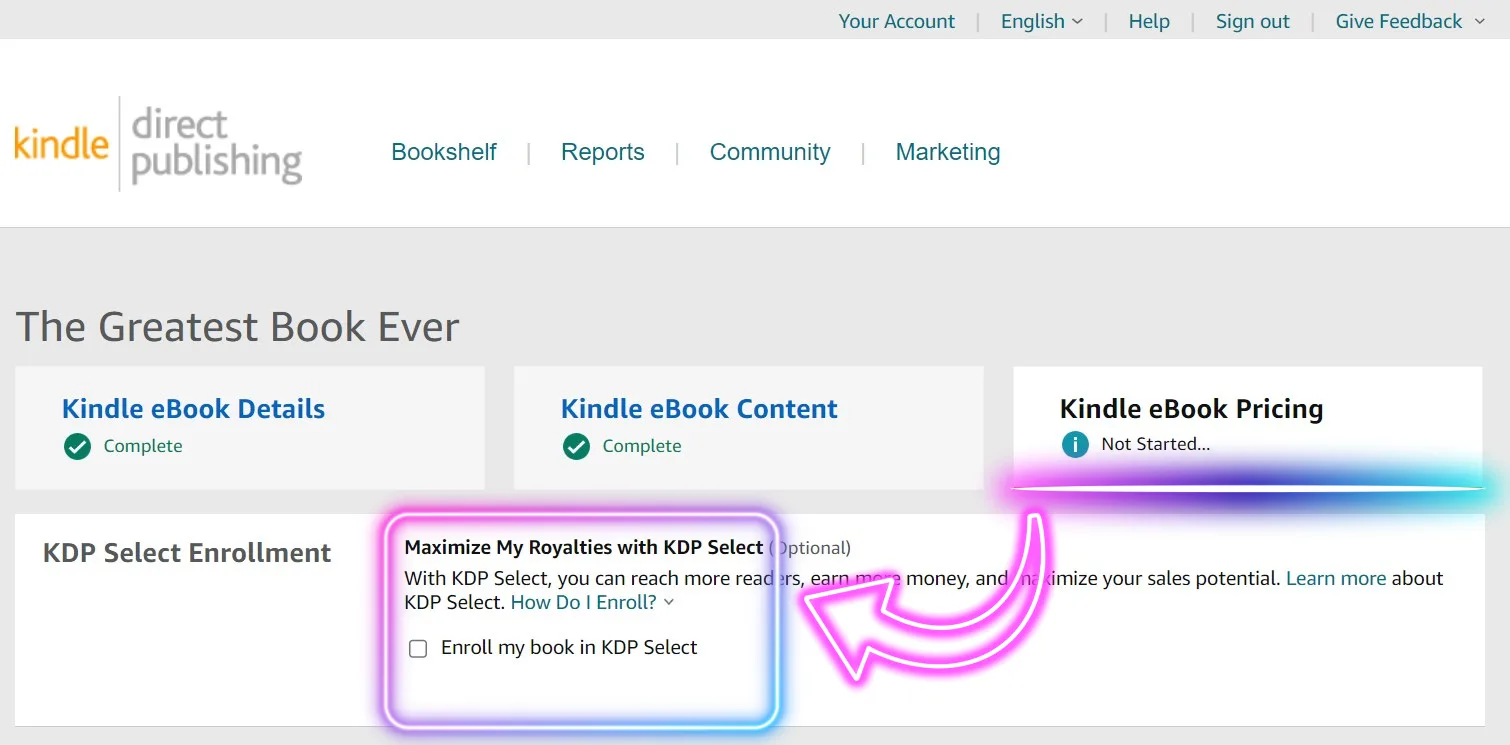
Task: Open the Community menu item
Action: coord(770,152)
